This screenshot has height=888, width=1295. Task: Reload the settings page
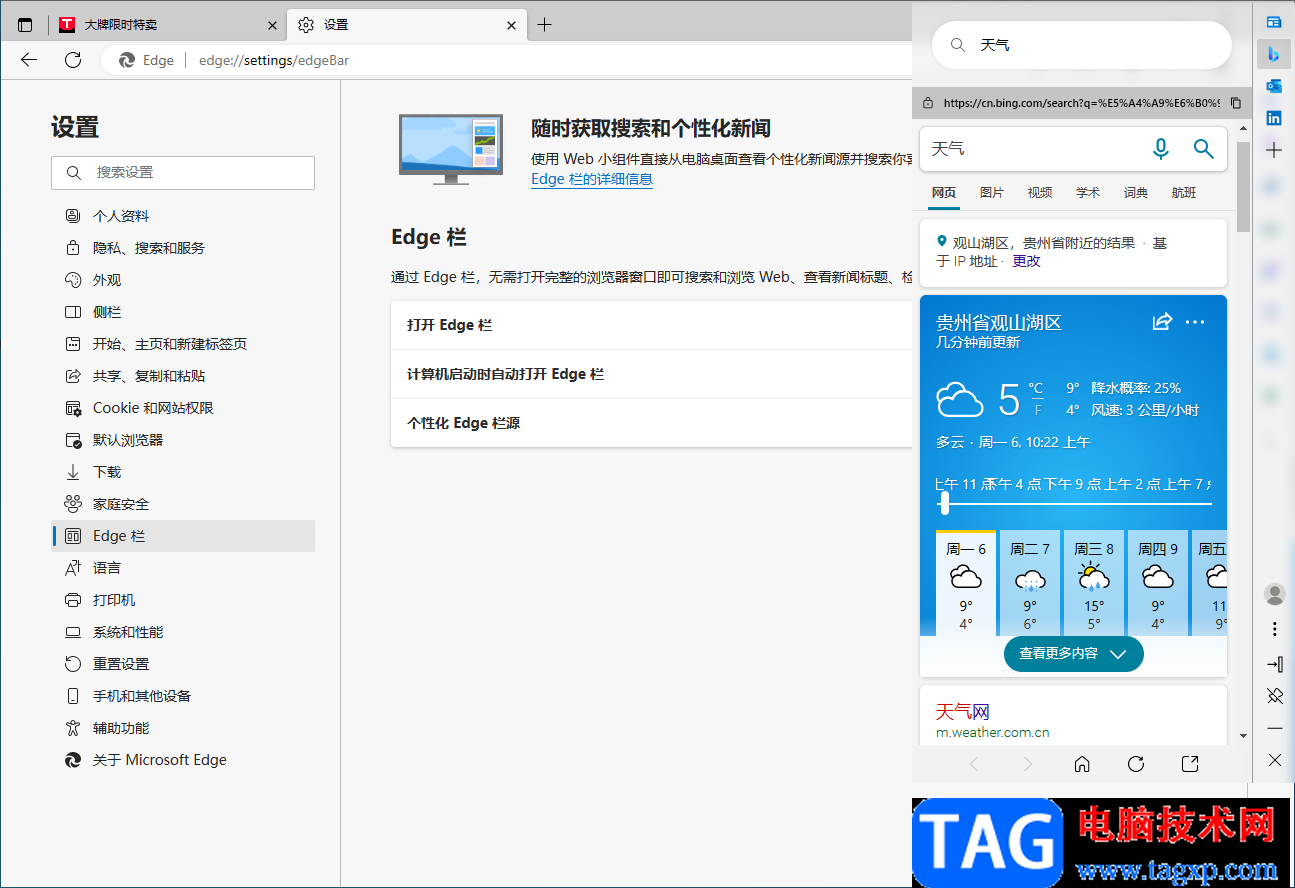[x=73, y=60]
